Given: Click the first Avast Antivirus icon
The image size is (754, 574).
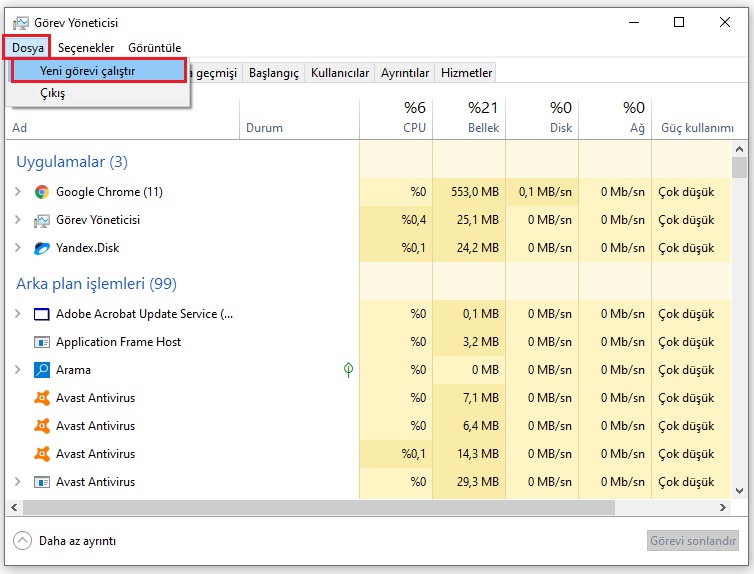Looking at the screenshot, I should [x=42, y=398].
